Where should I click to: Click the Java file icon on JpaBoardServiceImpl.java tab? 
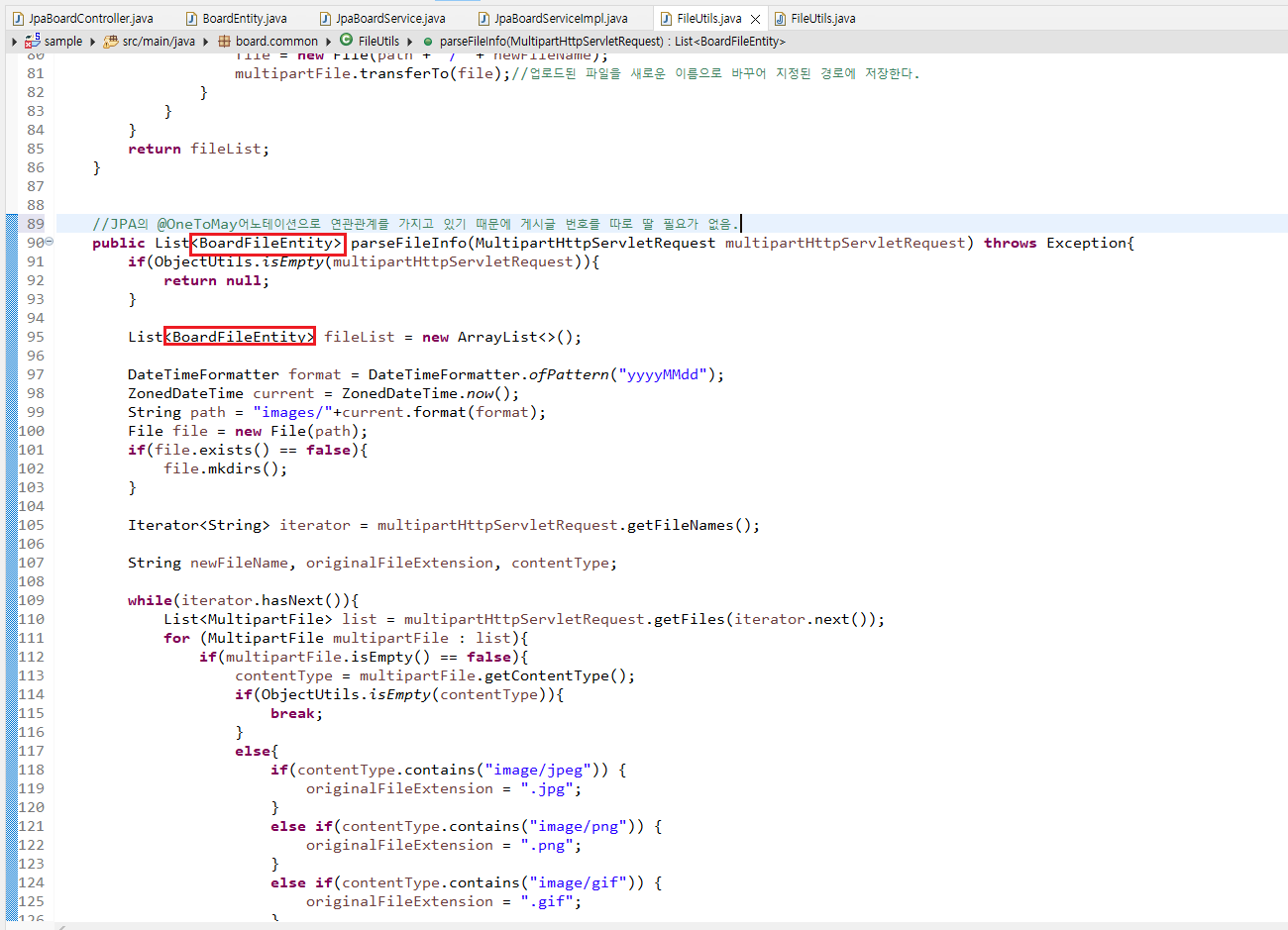[x=483, y=18]
